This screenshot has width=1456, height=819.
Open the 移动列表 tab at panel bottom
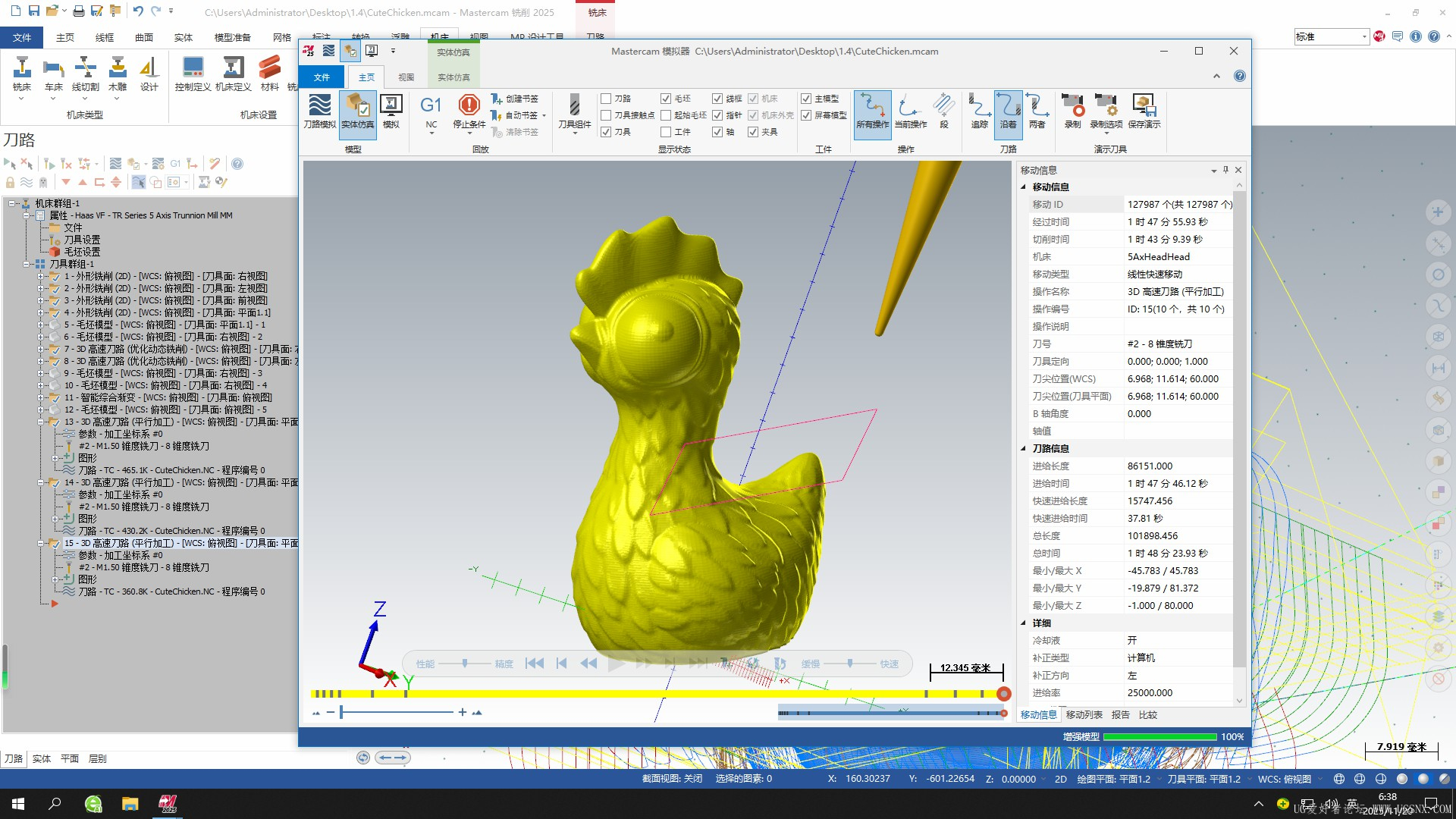pos(1084,715)
